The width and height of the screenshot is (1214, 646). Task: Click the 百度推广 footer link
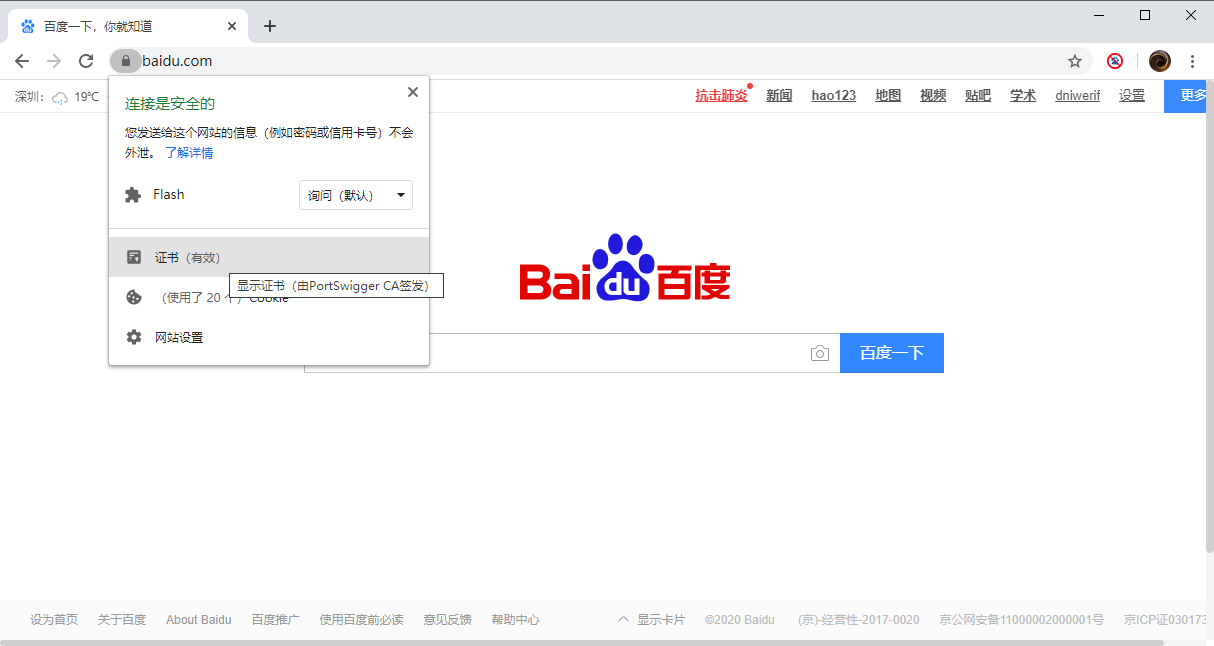pyautogui.click(x=276, y=620)
